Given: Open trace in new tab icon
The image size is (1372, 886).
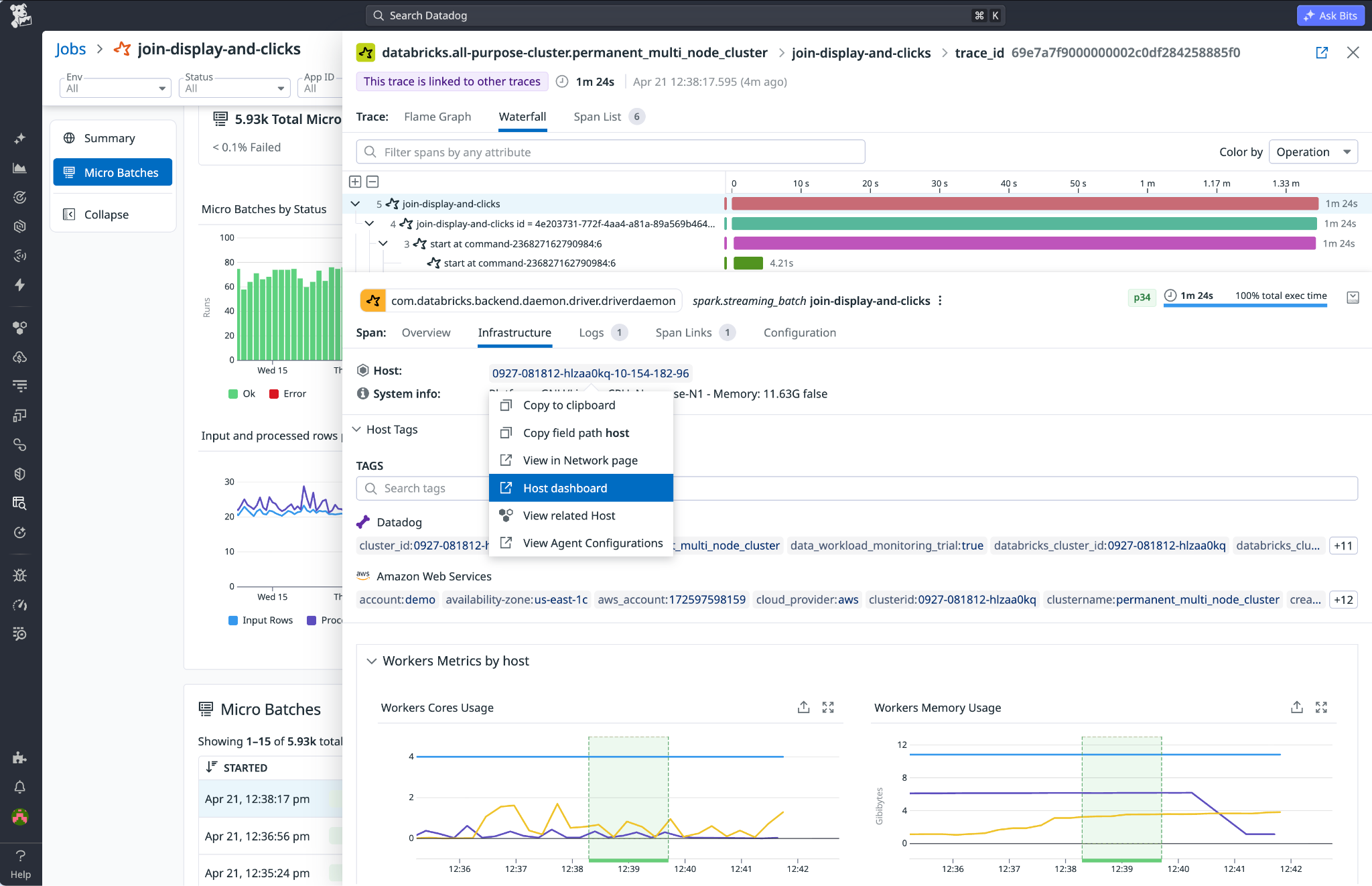Looking at the screenshot, I should click(x=1322, y=52).
